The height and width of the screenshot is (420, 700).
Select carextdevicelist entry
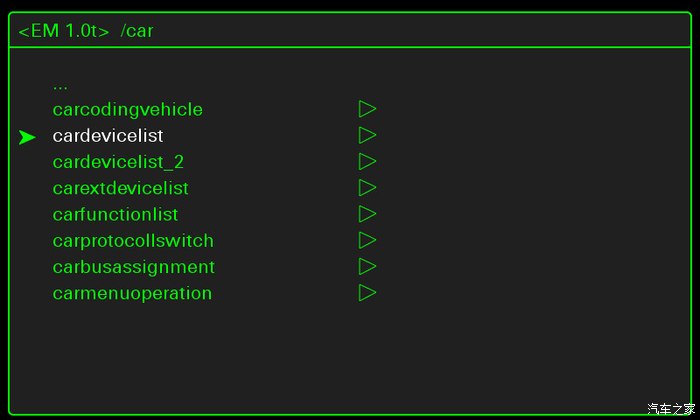120,188
